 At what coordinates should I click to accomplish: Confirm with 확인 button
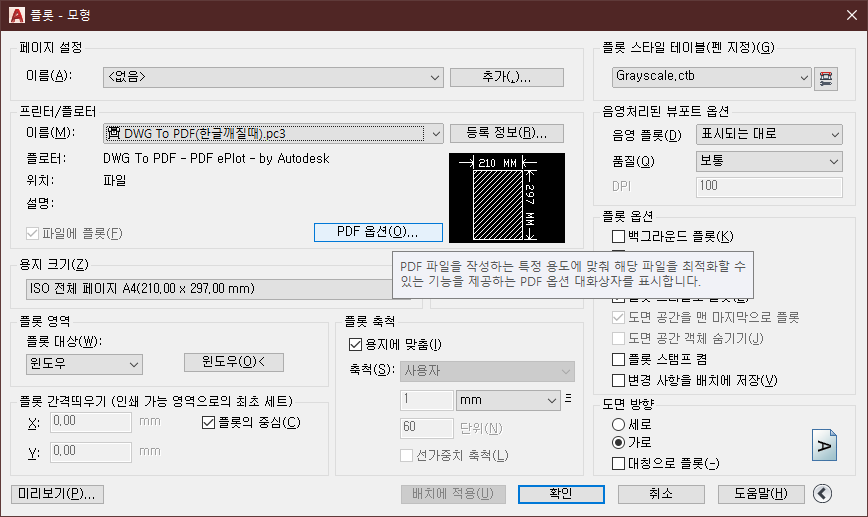[561, 494]
